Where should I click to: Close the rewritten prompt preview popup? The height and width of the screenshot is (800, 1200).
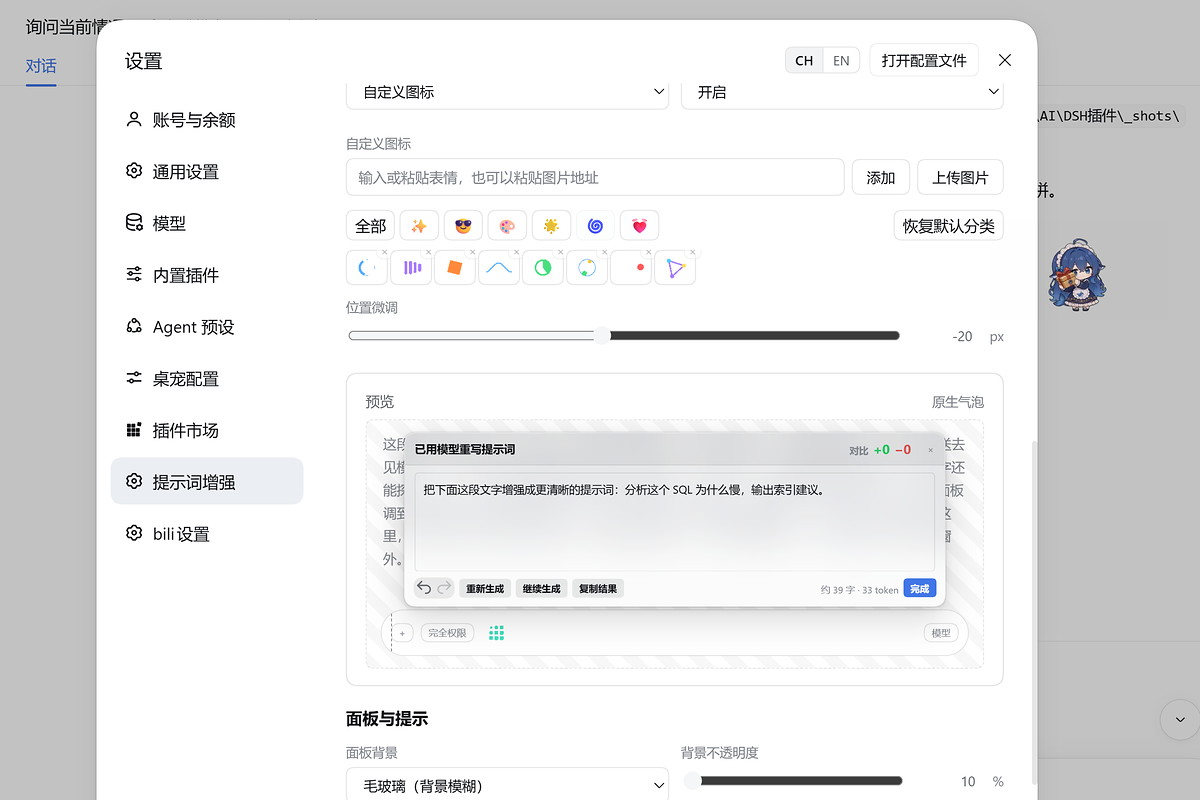tap(930, 450)
